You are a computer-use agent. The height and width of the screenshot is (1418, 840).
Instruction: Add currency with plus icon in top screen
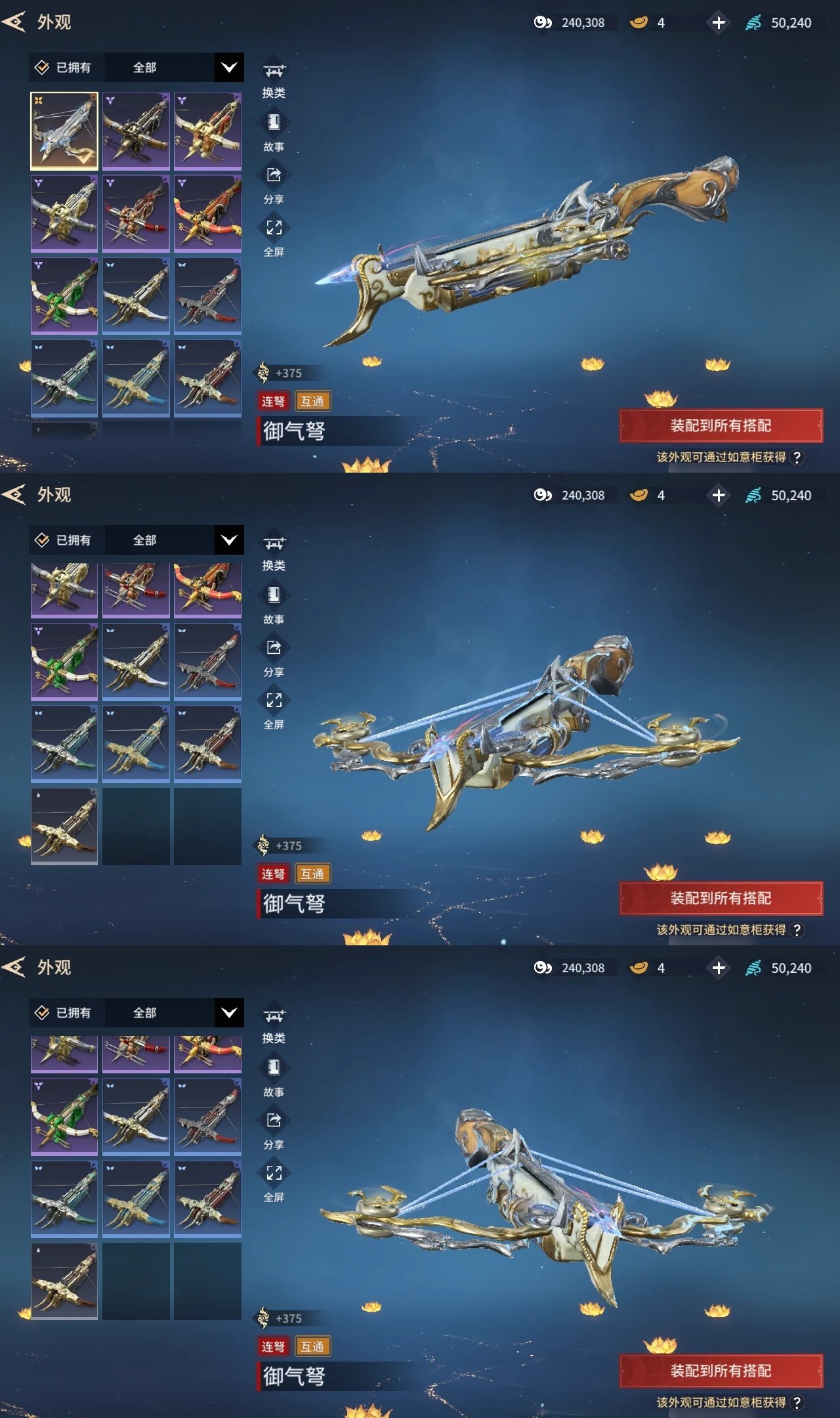click(x=719, y=23)
